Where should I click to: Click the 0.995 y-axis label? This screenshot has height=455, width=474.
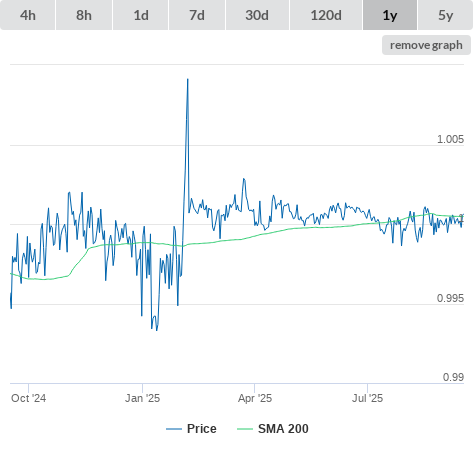pyautogui.click(x=450, y=298)
